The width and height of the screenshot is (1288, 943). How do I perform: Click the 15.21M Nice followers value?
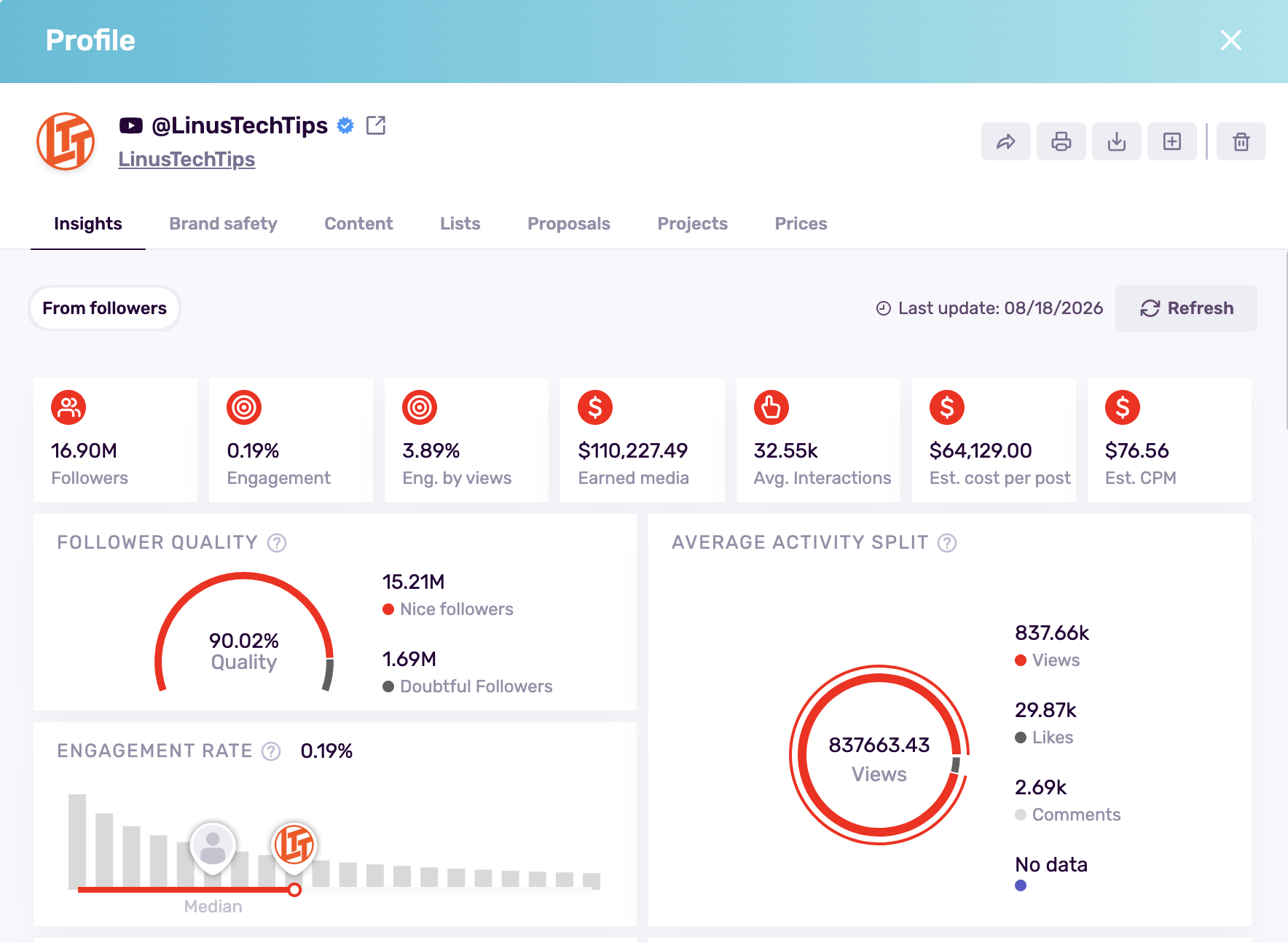pos(413,582)
